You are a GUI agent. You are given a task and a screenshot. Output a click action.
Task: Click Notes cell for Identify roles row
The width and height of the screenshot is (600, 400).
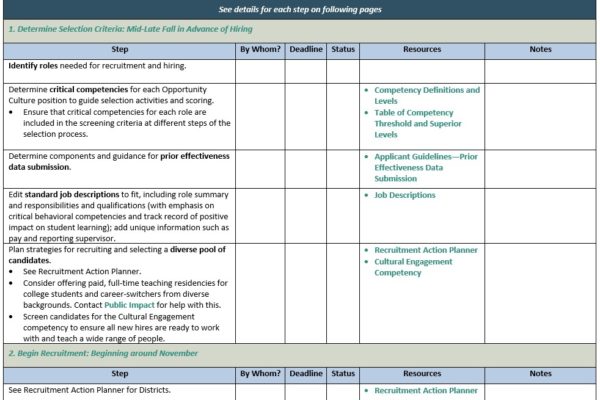click(x=540, y=71)
